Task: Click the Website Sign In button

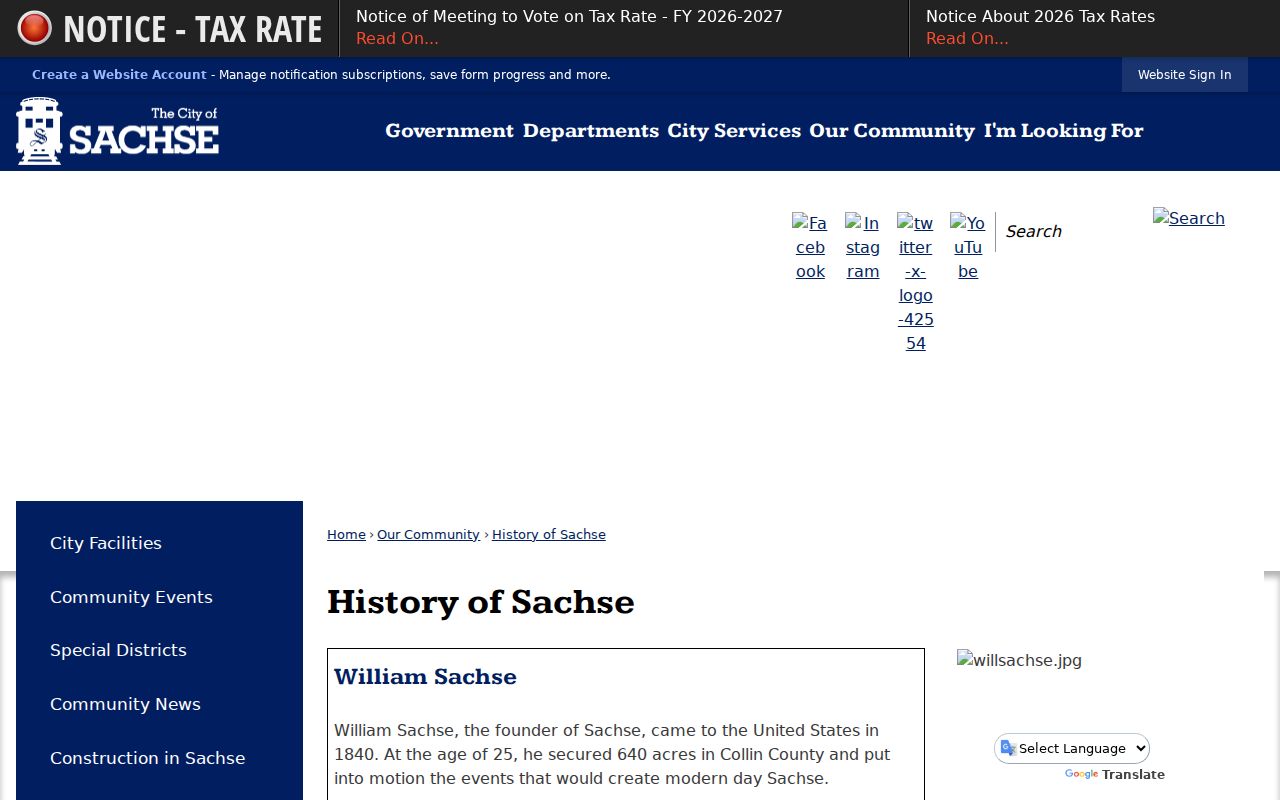Action: [1185, 75]
